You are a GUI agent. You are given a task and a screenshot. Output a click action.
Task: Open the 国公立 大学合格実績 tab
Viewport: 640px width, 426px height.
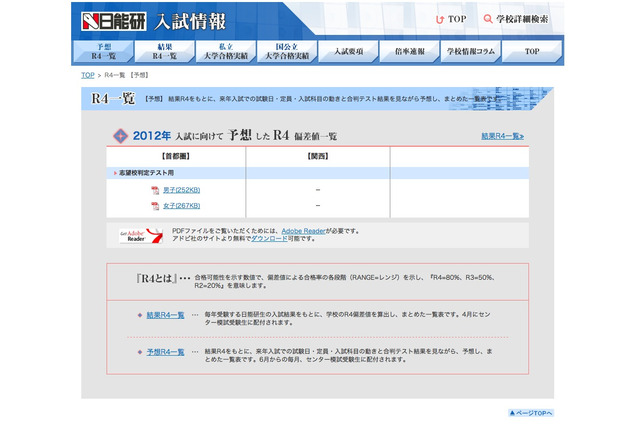pyautogui.click(x=287, y=51)
